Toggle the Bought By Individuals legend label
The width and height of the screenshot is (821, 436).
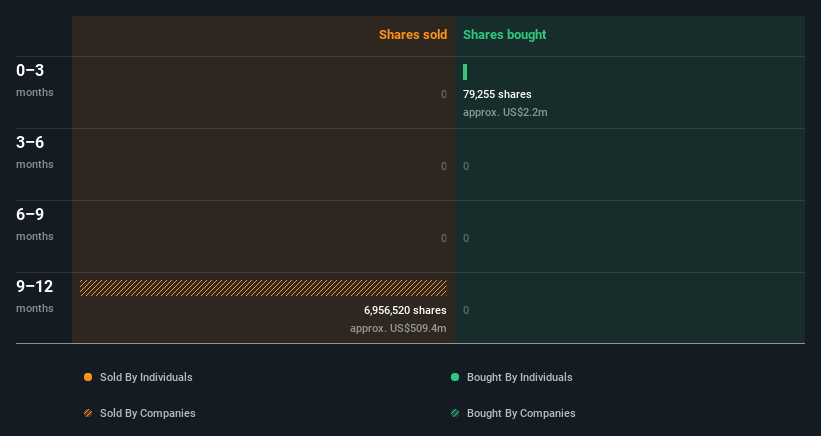(x=519, y=377)
